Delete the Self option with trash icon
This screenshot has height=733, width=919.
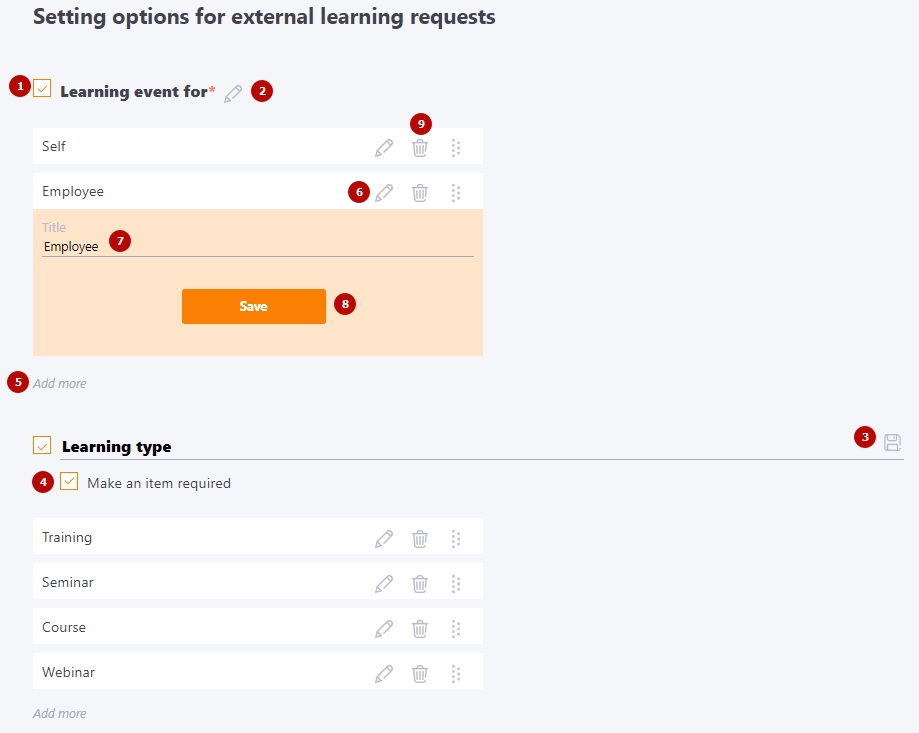(420, 148)
